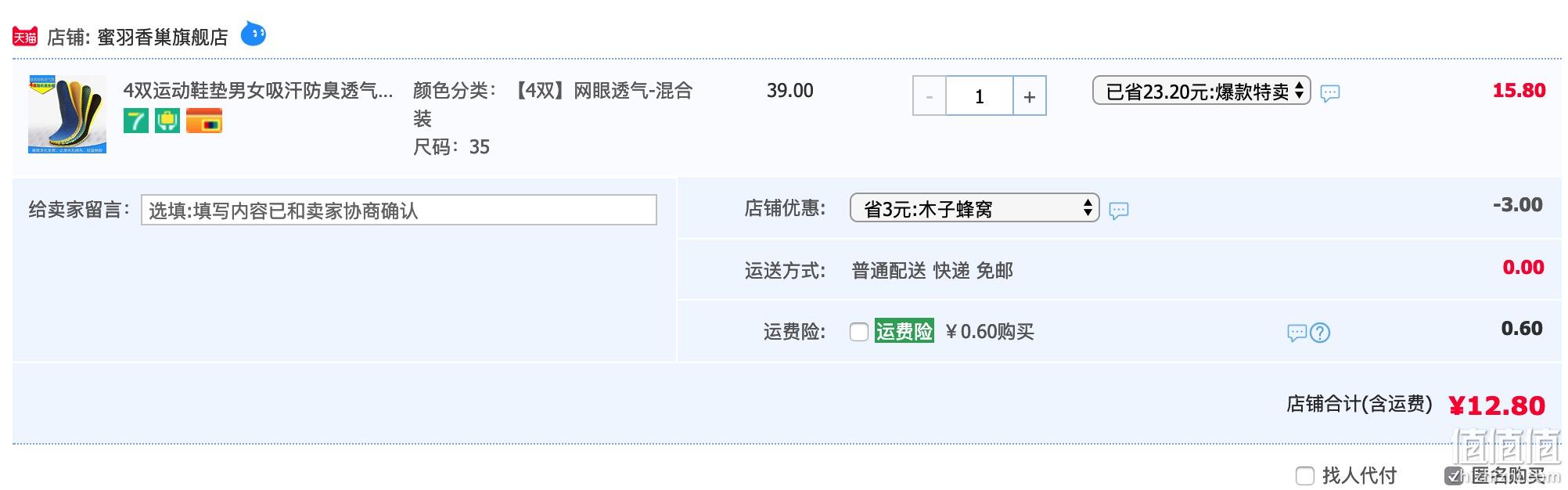Focus the 给卖家留言 message field
The image size is (1568, 490).
[x=398, y=210]
